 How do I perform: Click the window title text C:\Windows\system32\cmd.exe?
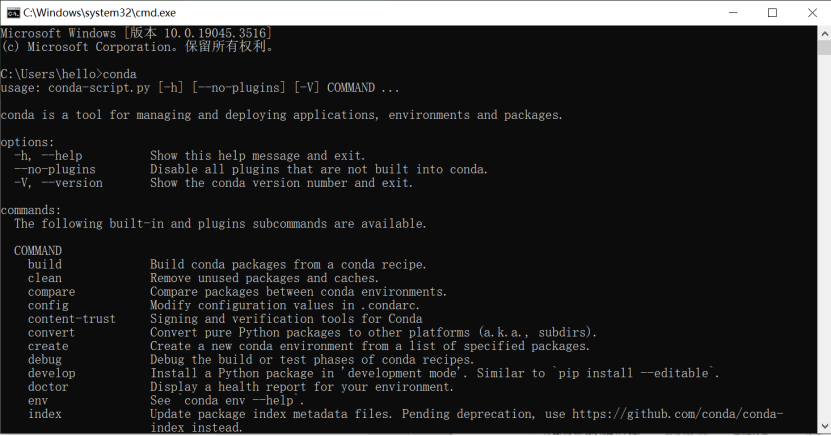[x=100, y=13]
